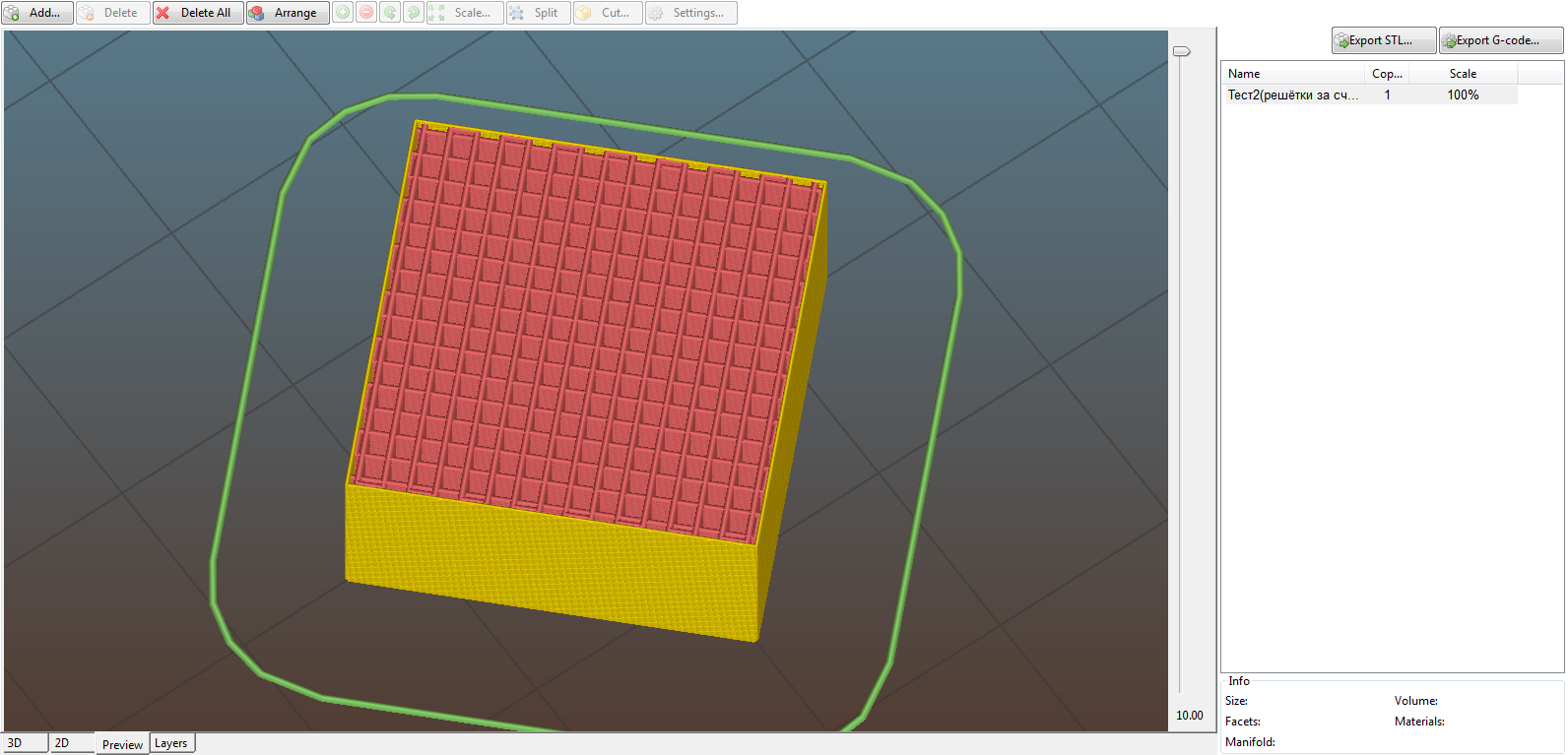This screenshot has height=755, width=1568.
Task: Rotate object 45° clockwise icon
Action: pyautogui.click(x=414, y=13)
